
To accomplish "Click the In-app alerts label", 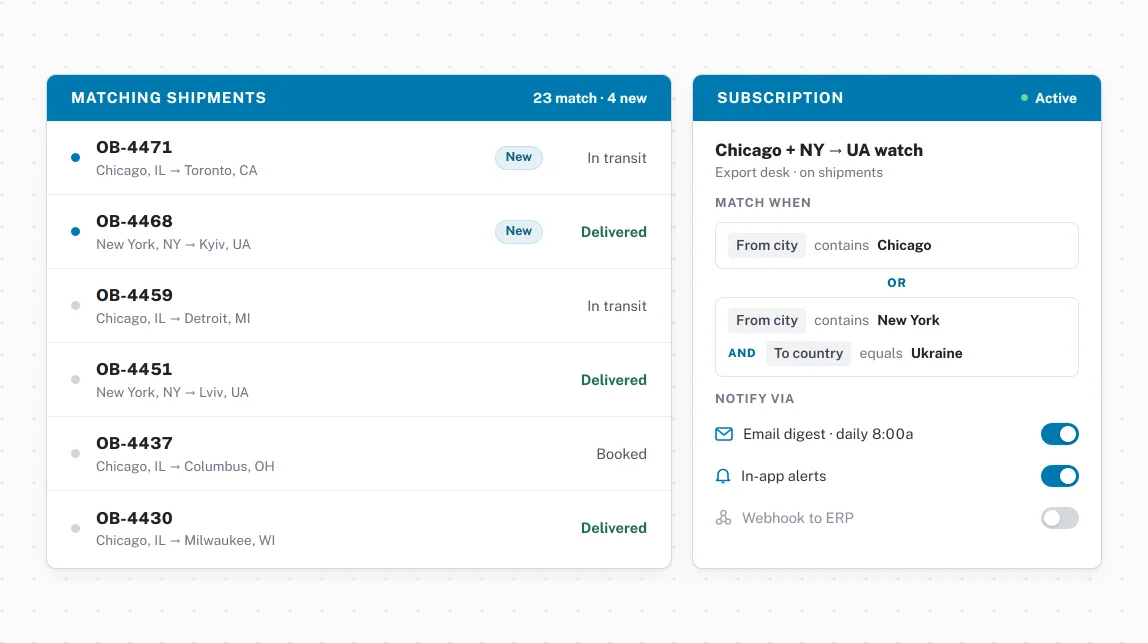I will click(783, 476).
